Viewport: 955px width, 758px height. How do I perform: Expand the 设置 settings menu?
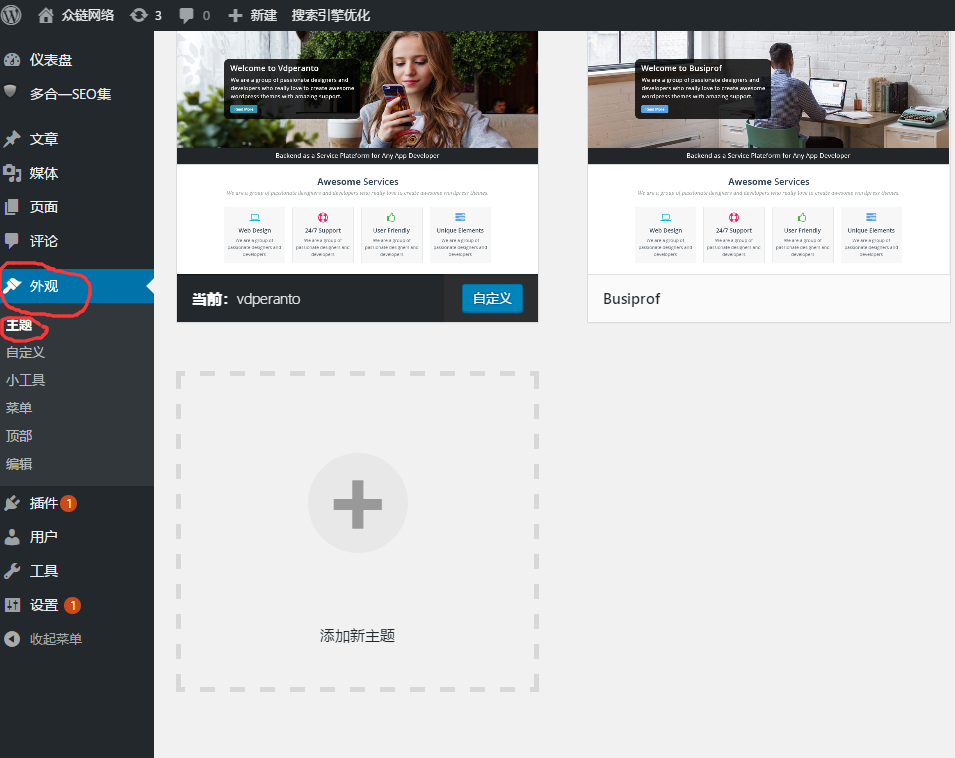[x=43, y=605]
